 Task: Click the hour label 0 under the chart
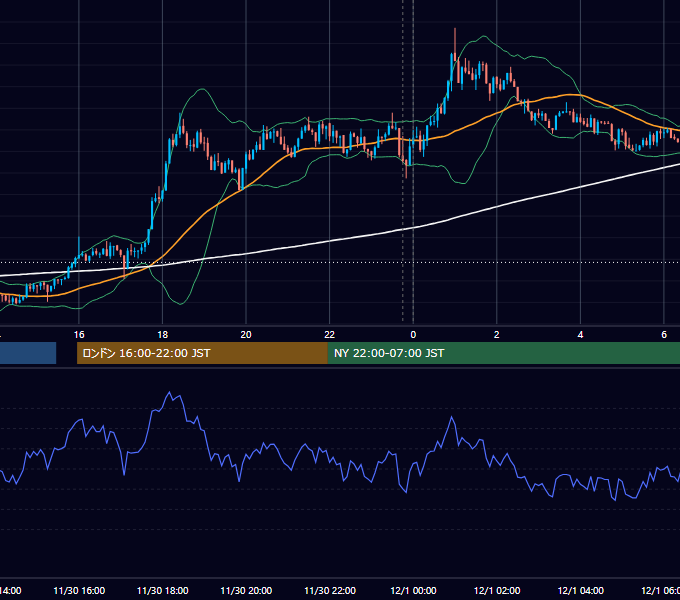413,335
